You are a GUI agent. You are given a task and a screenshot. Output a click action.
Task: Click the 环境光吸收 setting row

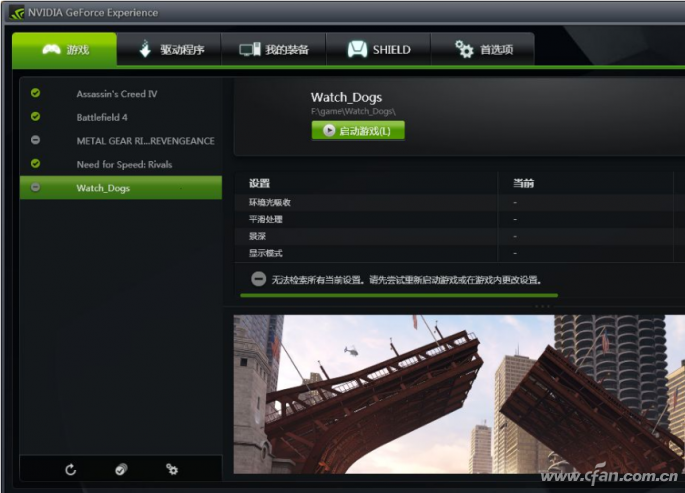(x=460, y=202)
